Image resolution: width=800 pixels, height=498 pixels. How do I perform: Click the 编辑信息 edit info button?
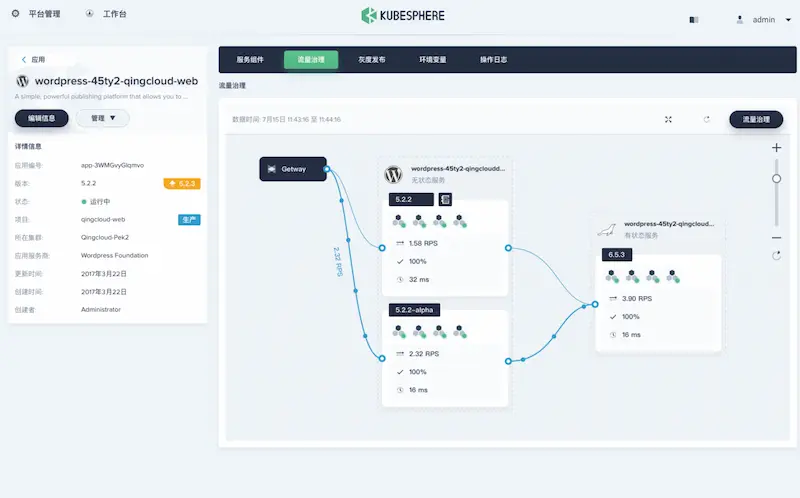point(41,118)
